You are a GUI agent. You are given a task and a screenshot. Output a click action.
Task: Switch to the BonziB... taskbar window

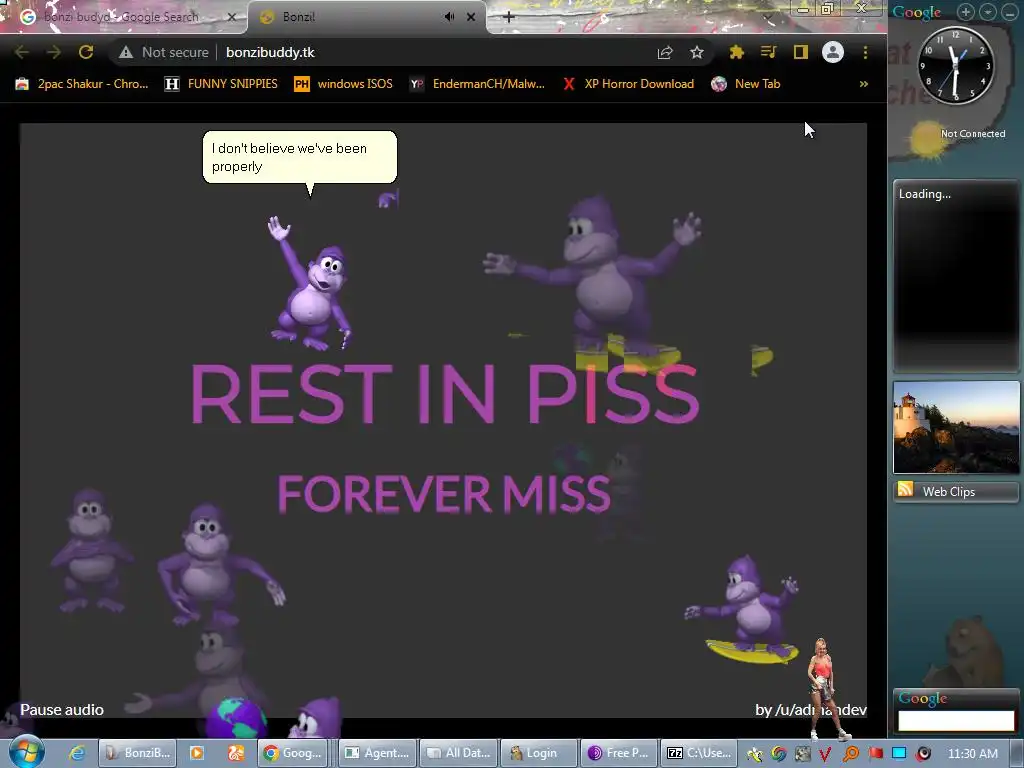coord(138,753)
